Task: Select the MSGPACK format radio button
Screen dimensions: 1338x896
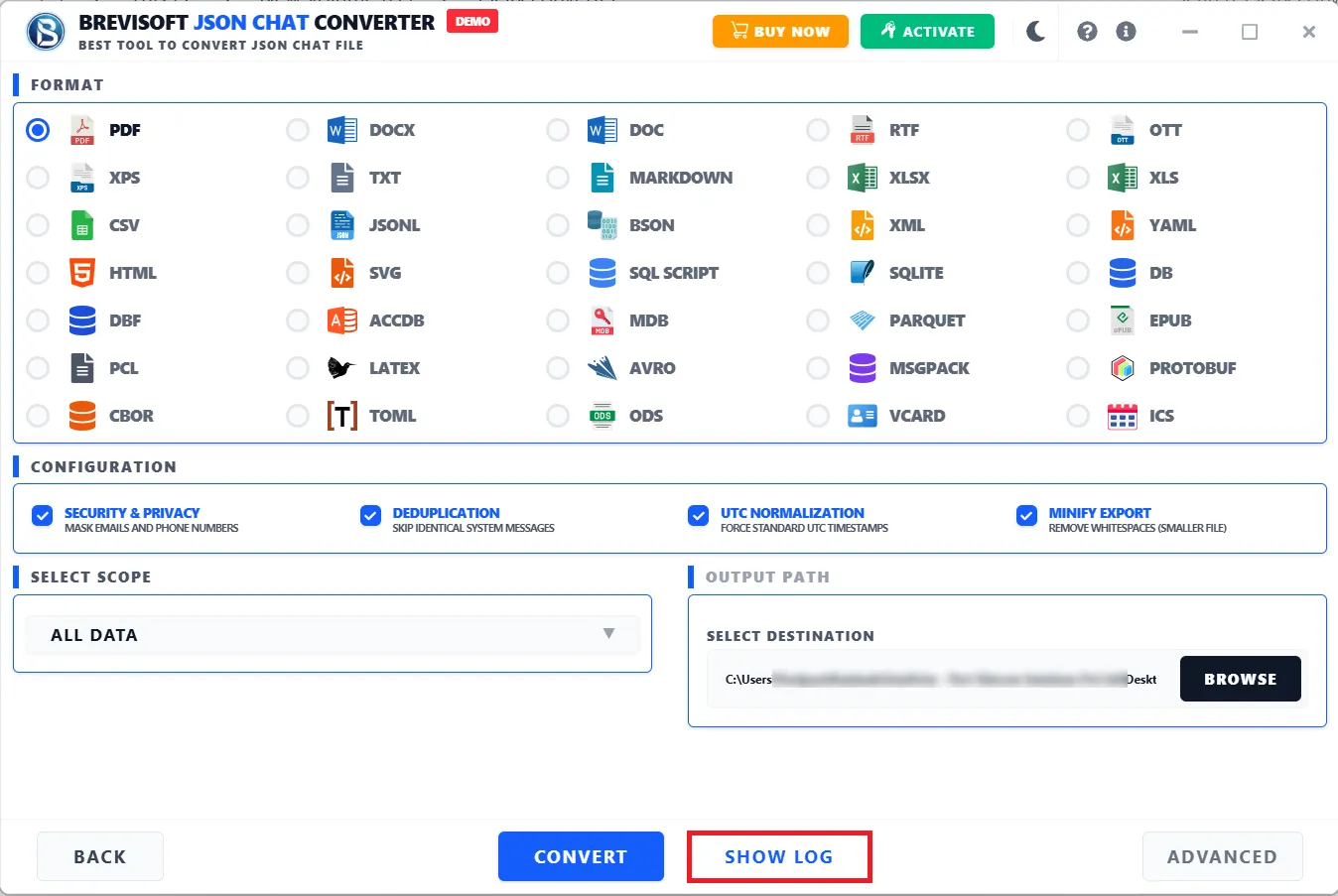Action: tap(818, 368)
